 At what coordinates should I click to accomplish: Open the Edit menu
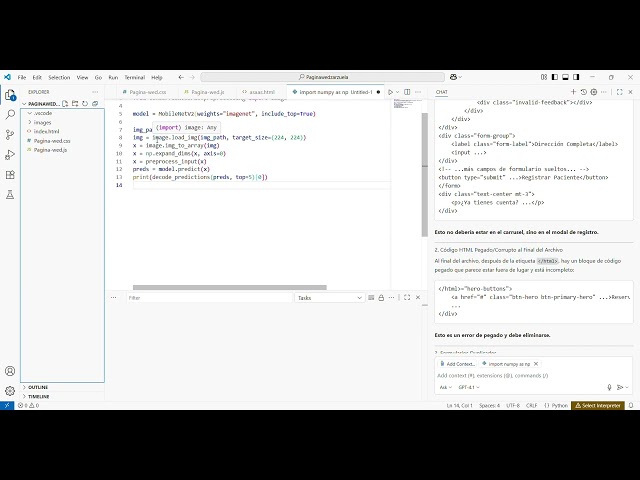[x=37, y=77]
